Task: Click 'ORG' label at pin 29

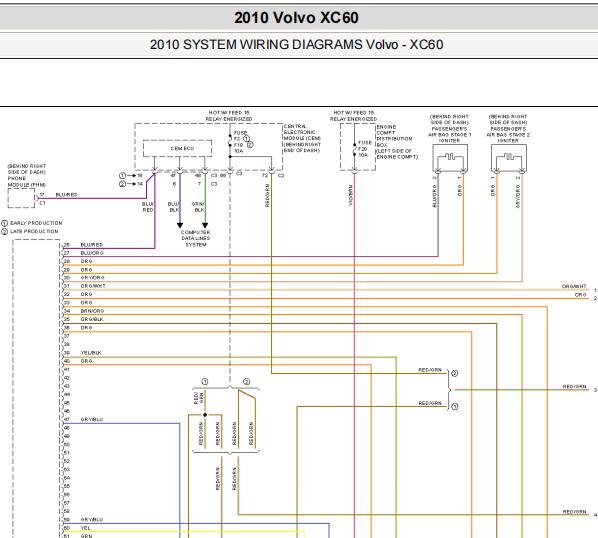Action: [86, 270]
